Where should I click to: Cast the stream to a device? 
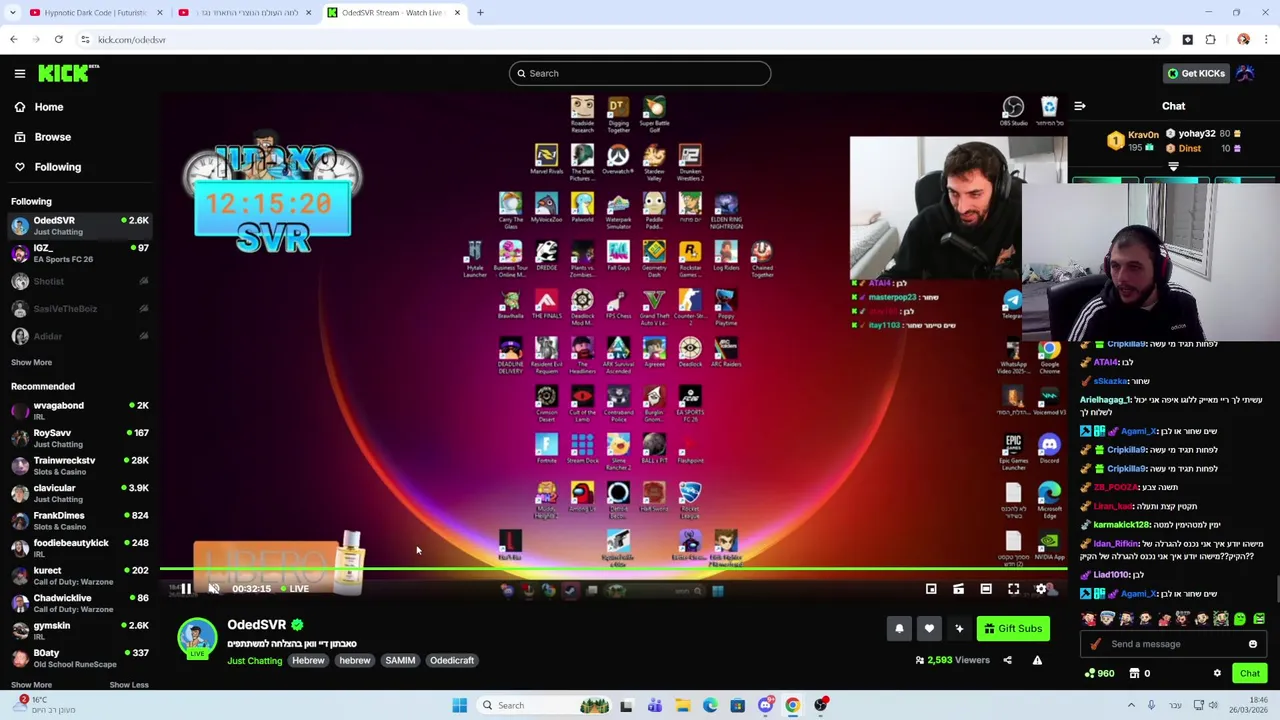pyautogui.click(x=958, y=589)
